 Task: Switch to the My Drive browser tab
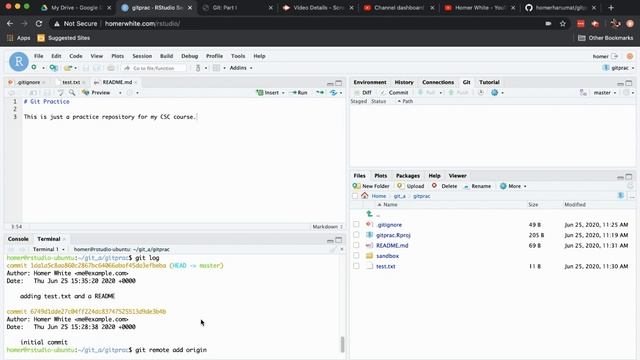pos(76,8)
